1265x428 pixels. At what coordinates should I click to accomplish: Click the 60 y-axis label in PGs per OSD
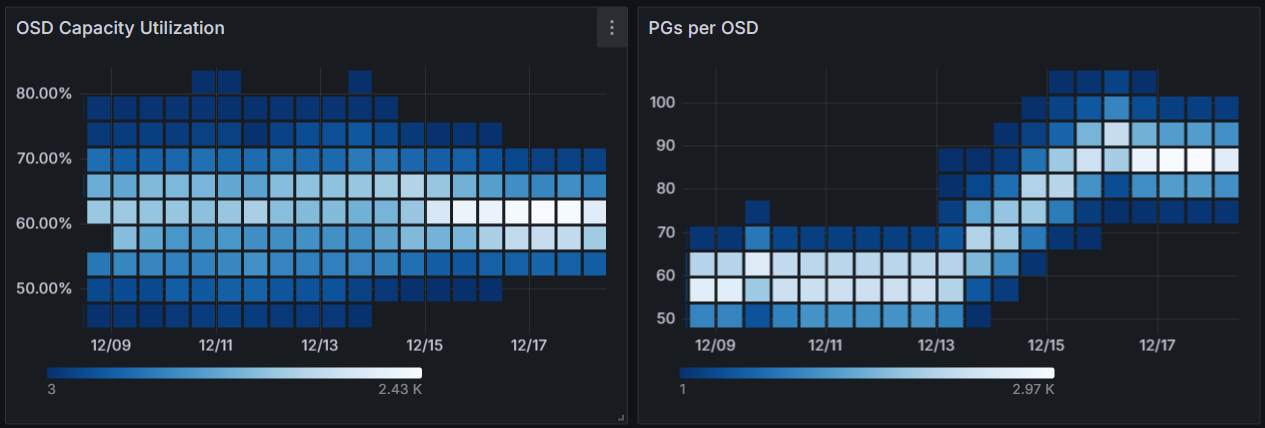tap(667, 275)
